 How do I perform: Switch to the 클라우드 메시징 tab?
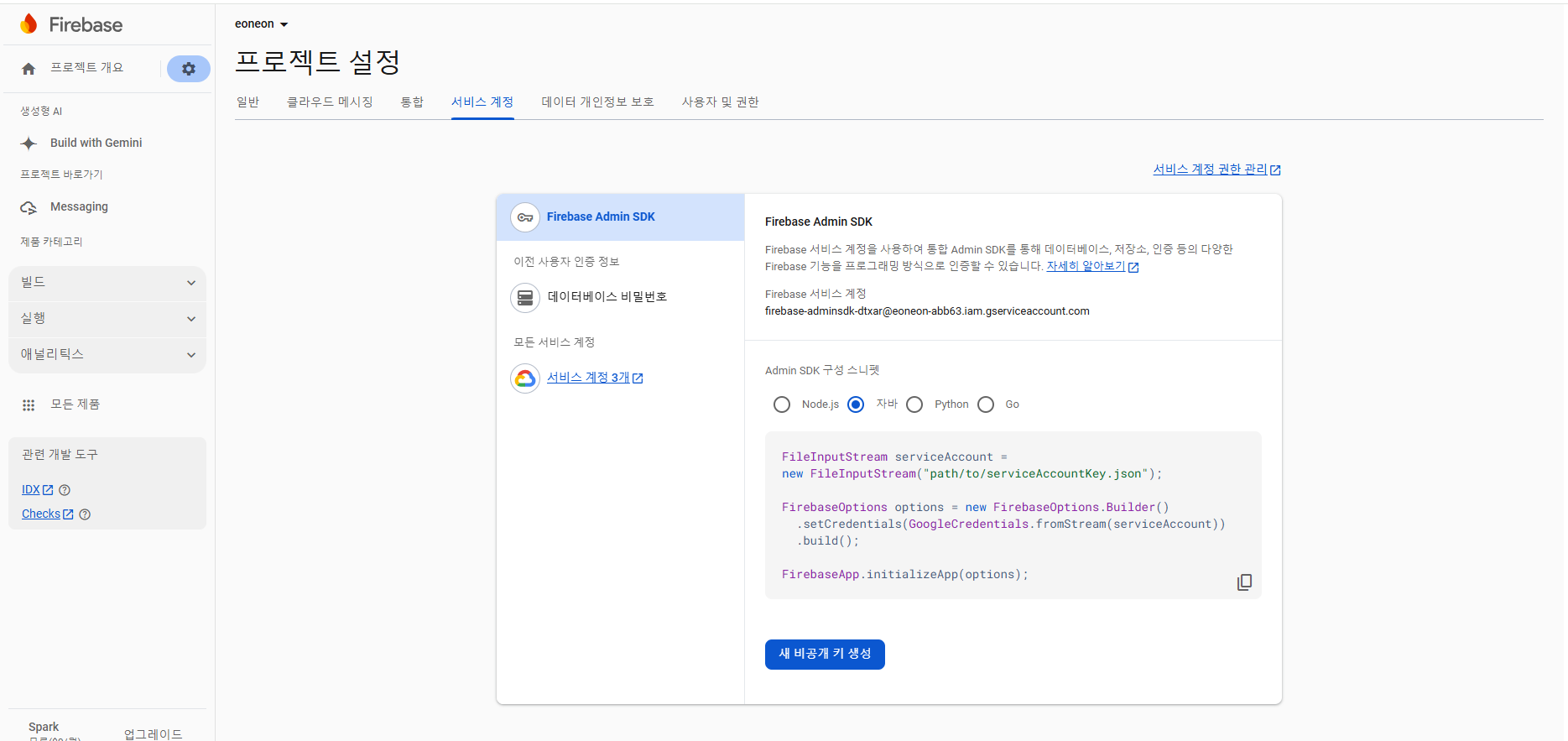coord(330,102)
